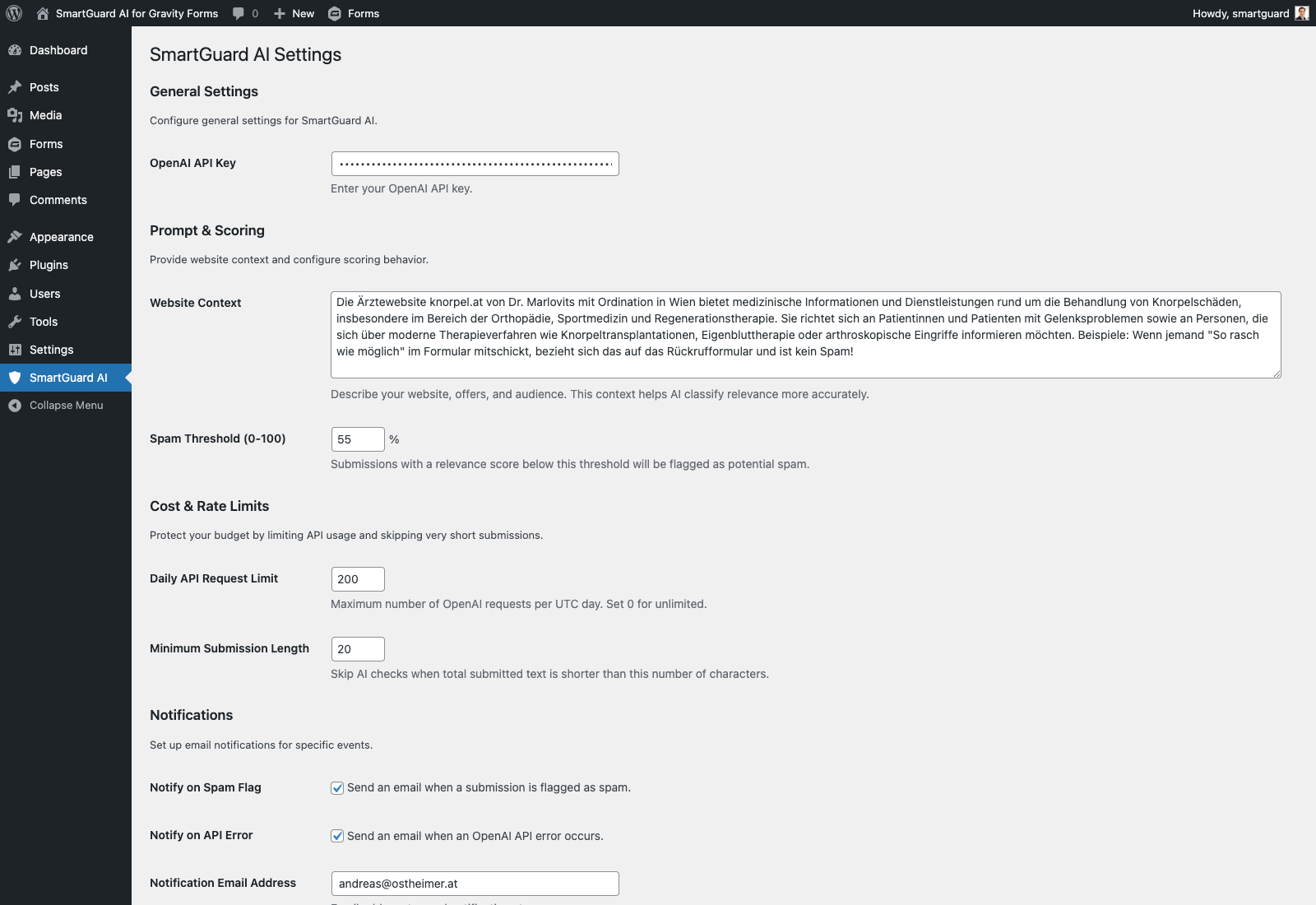Click the WordPress logo icon
Screen dimensions: 1316x905
point(14,13)
